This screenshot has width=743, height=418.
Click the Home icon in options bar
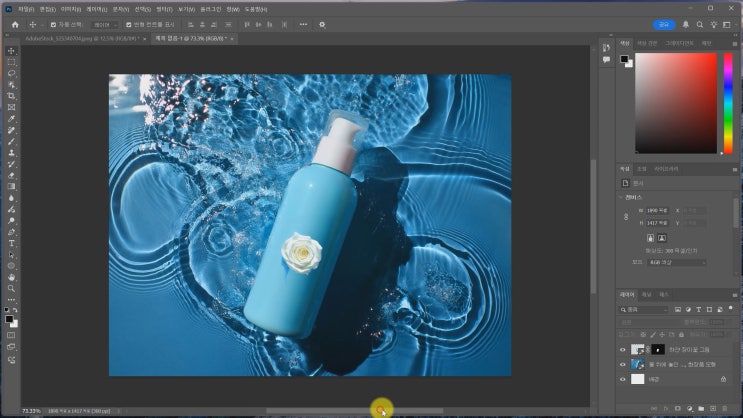click(14, 24)
